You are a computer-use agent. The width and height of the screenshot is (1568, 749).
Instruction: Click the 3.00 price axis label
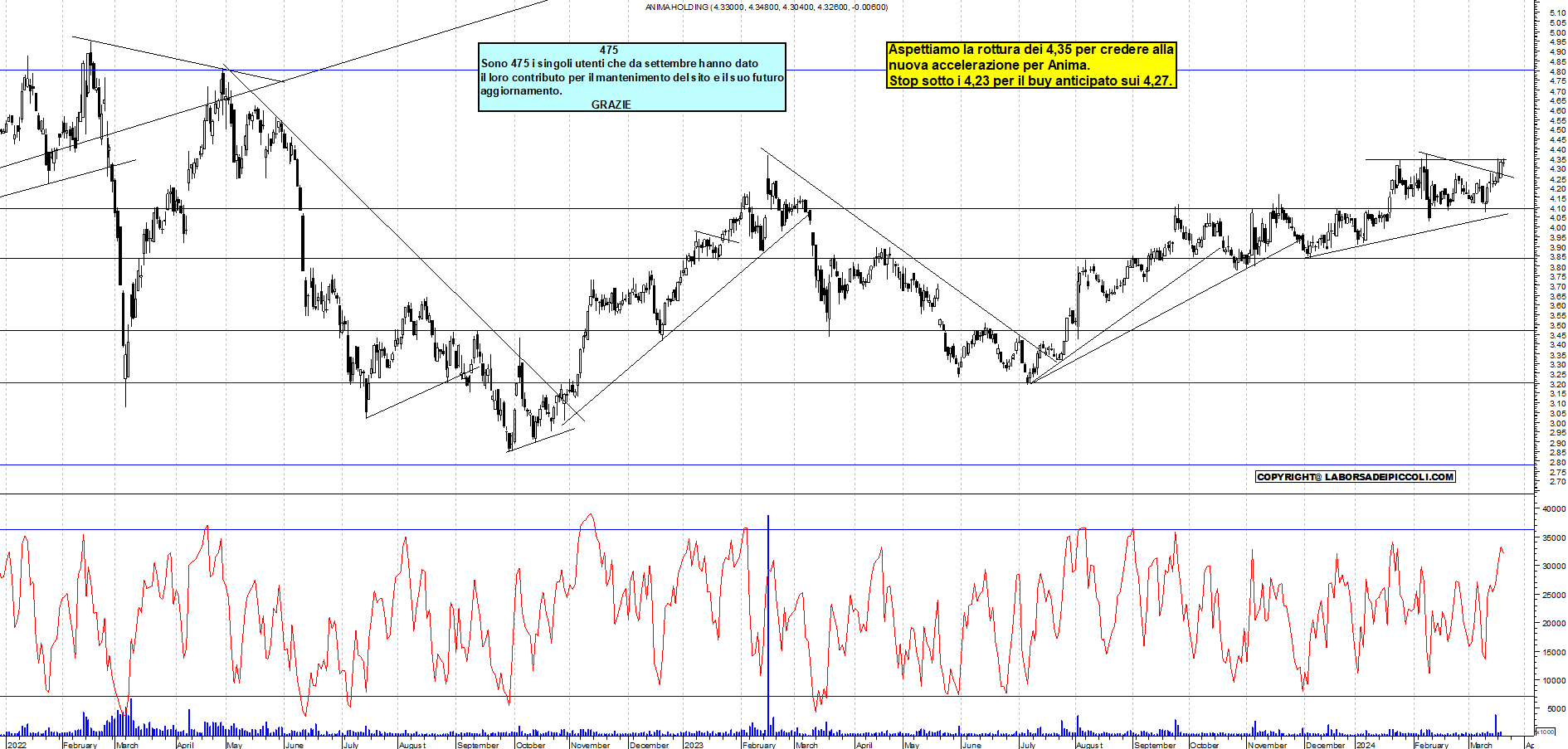point(1557,424)
